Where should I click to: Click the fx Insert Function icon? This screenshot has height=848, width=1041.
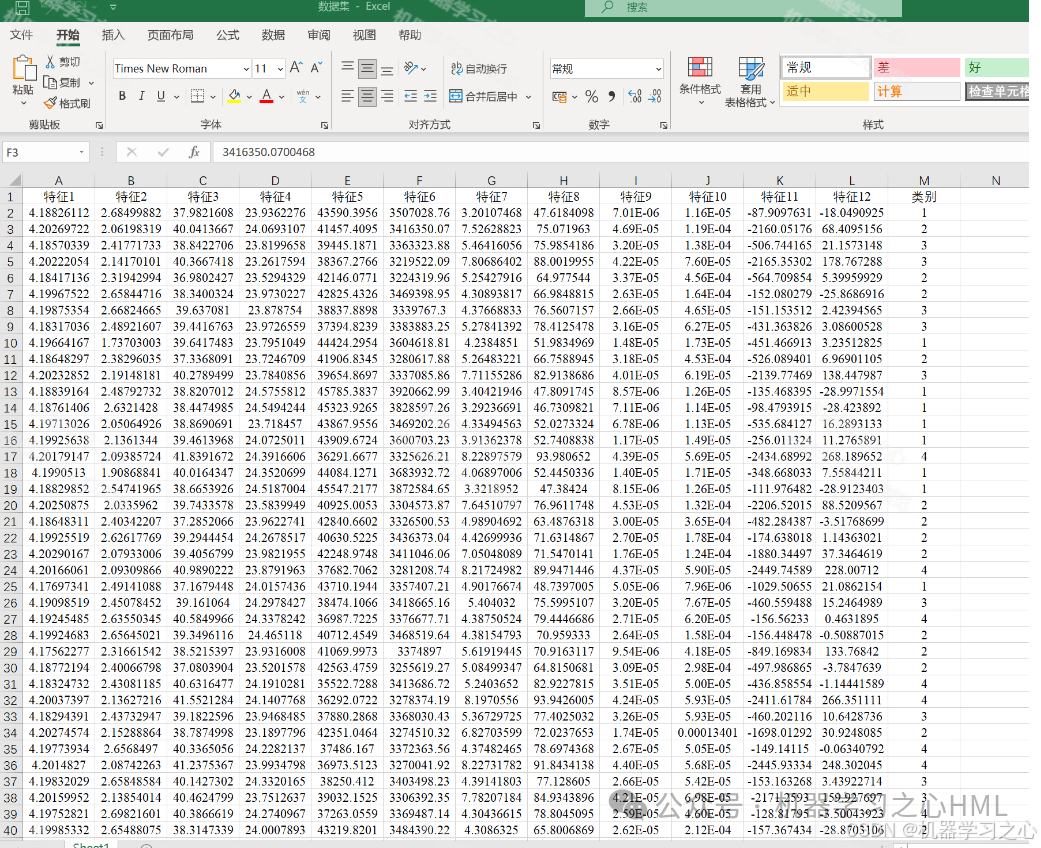(194, 152)
